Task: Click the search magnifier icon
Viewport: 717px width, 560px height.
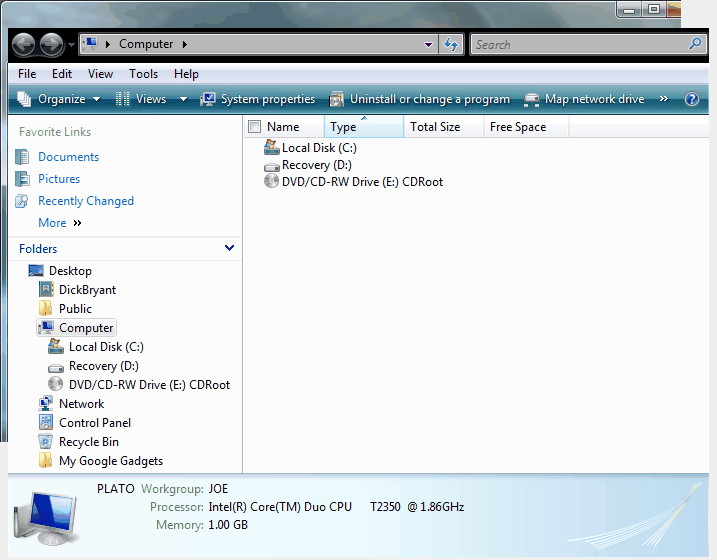Action: pyautogui.click(x=696, y=44)
